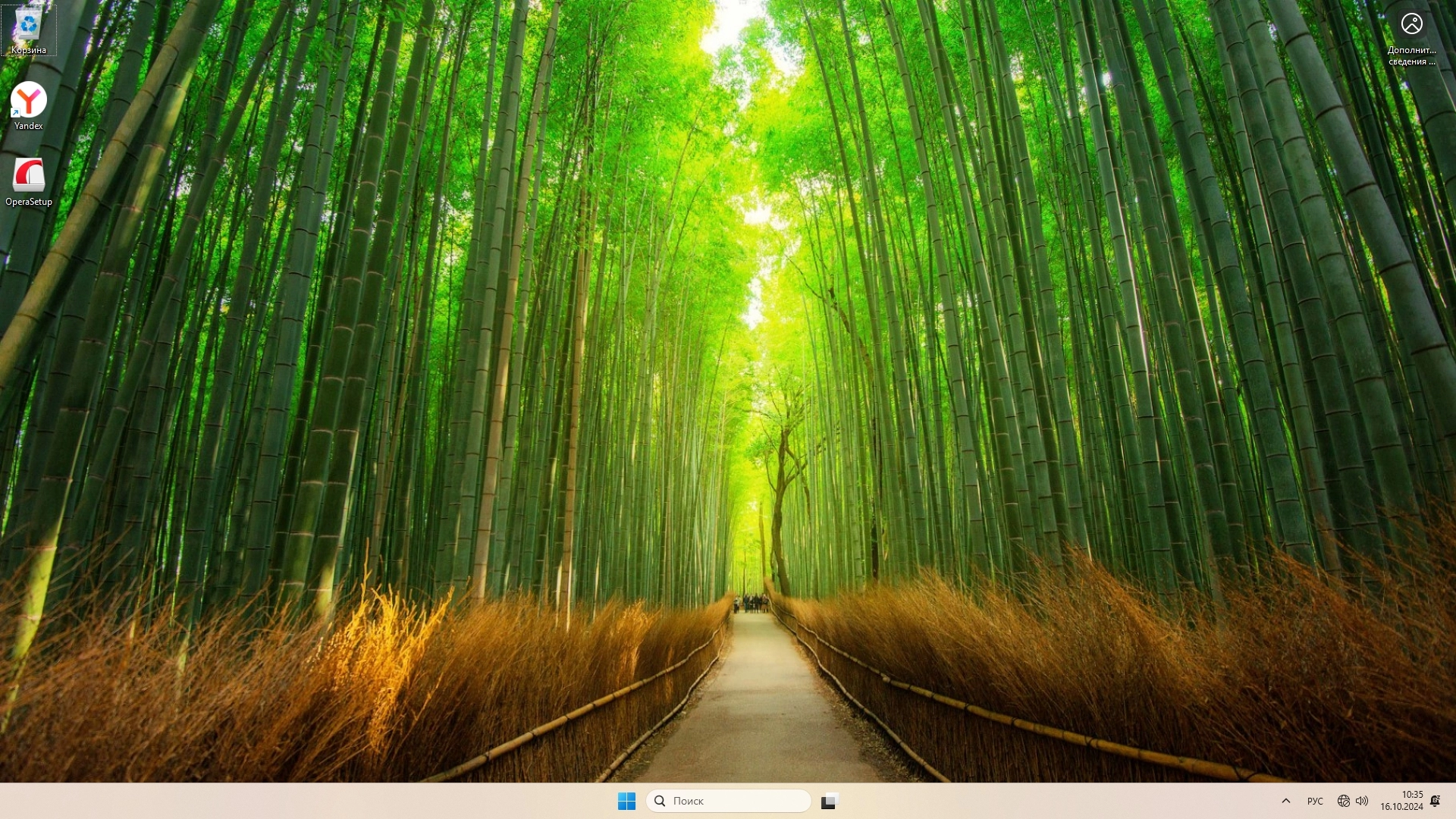Viewport: 1456px width, 819px height.
Task: Open Task View from the taskbar
Action: click(829, 801)
